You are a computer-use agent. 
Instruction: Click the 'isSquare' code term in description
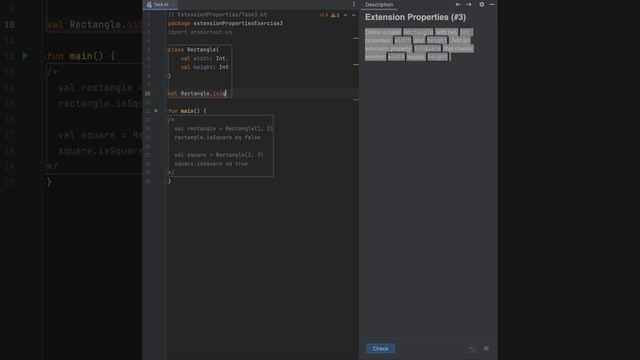click(427, 49)
